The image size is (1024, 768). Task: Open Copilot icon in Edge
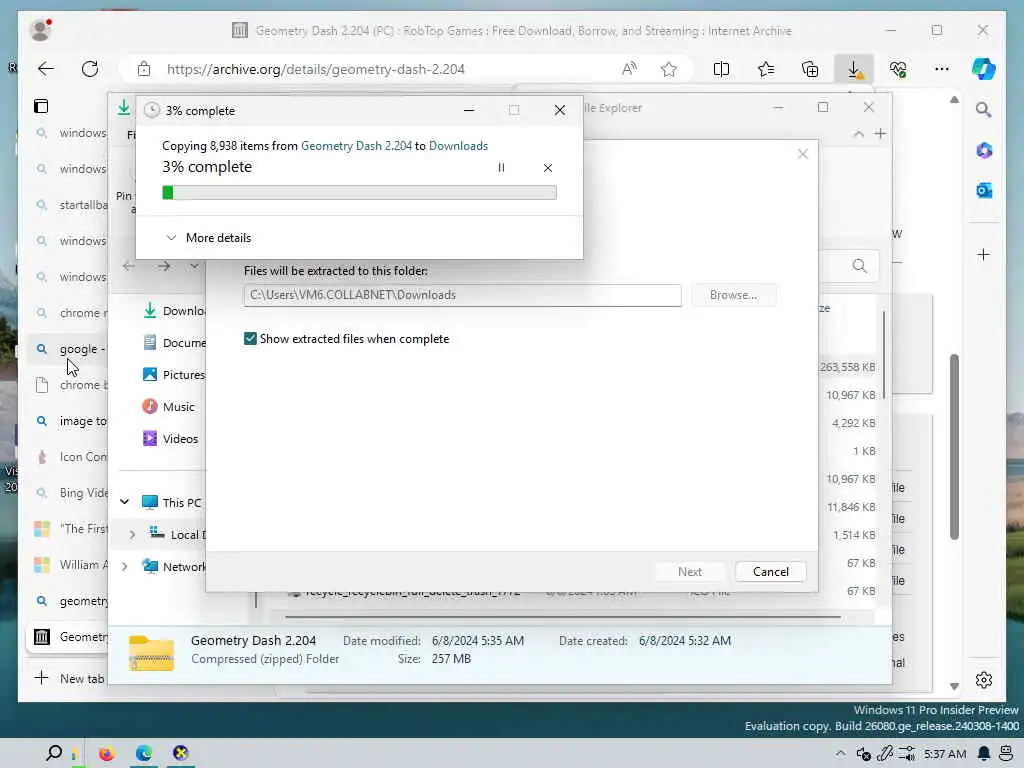[x=984, y=69]
